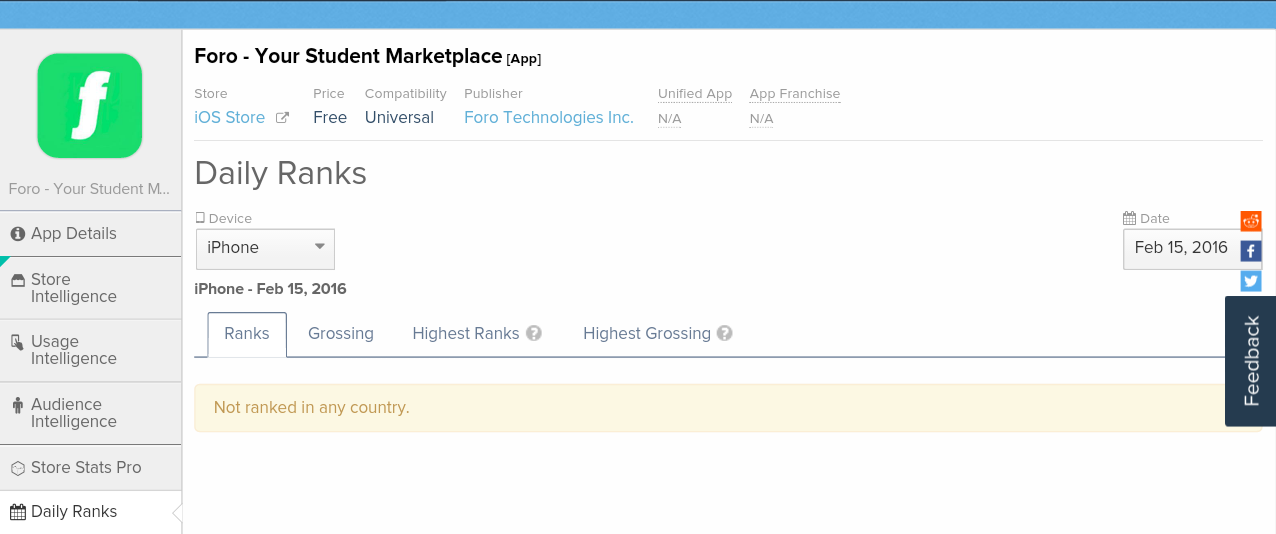This screenshot has height=534, width=1276.
Task: Click the Highest Grossing help question icon
Action: pos(725,334)
